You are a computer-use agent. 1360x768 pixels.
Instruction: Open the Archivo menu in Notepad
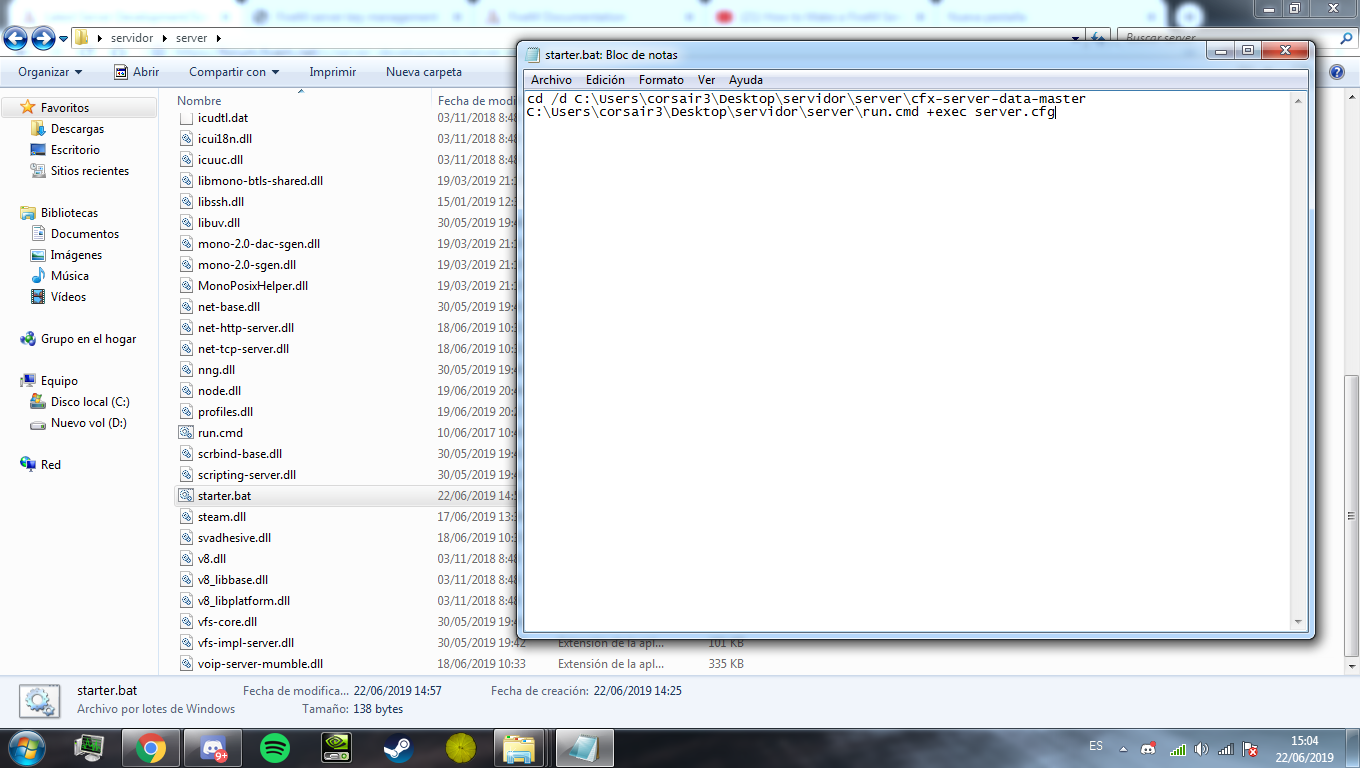(x=551, y=79)
